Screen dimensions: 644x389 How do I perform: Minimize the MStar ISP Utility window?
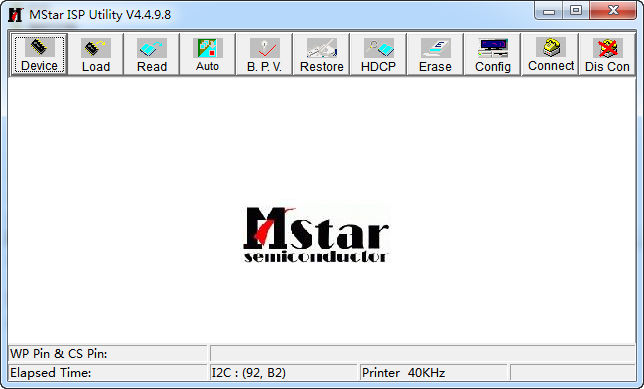[x=549, y=11]
